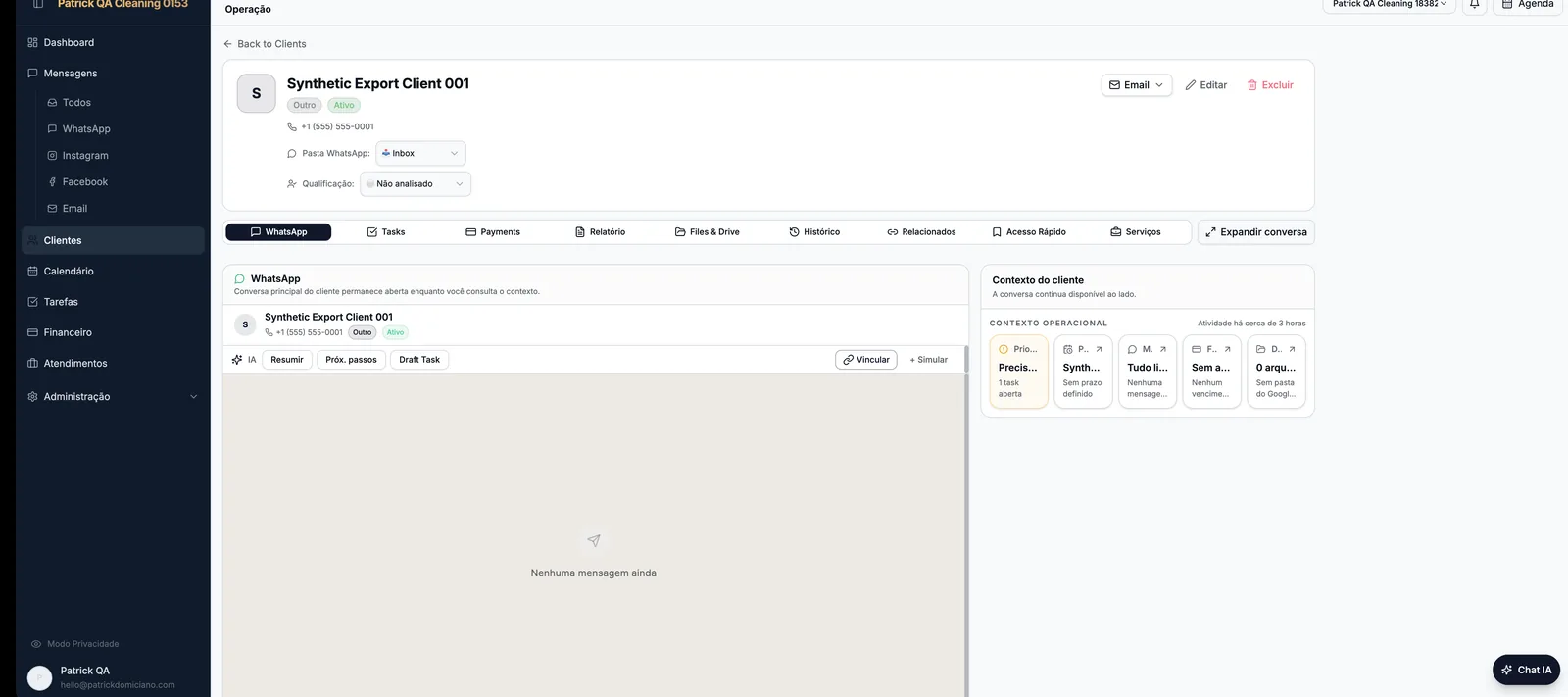Delete the client with Excluir
Image resolution: width=1568 pixels, height=697 pixels.
click(1270, 85)
